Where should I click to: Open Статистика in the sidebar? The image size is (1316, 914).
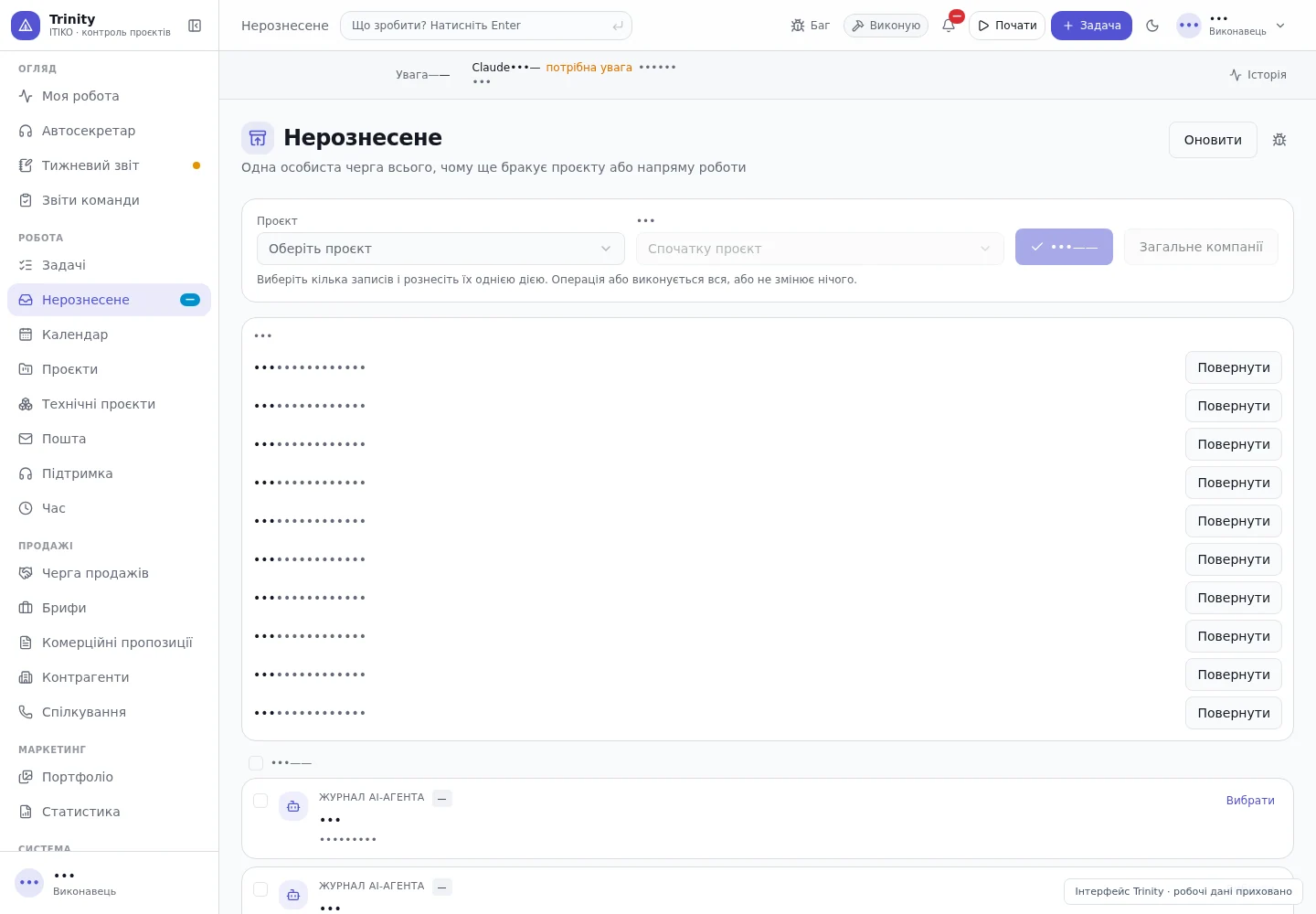109,812
